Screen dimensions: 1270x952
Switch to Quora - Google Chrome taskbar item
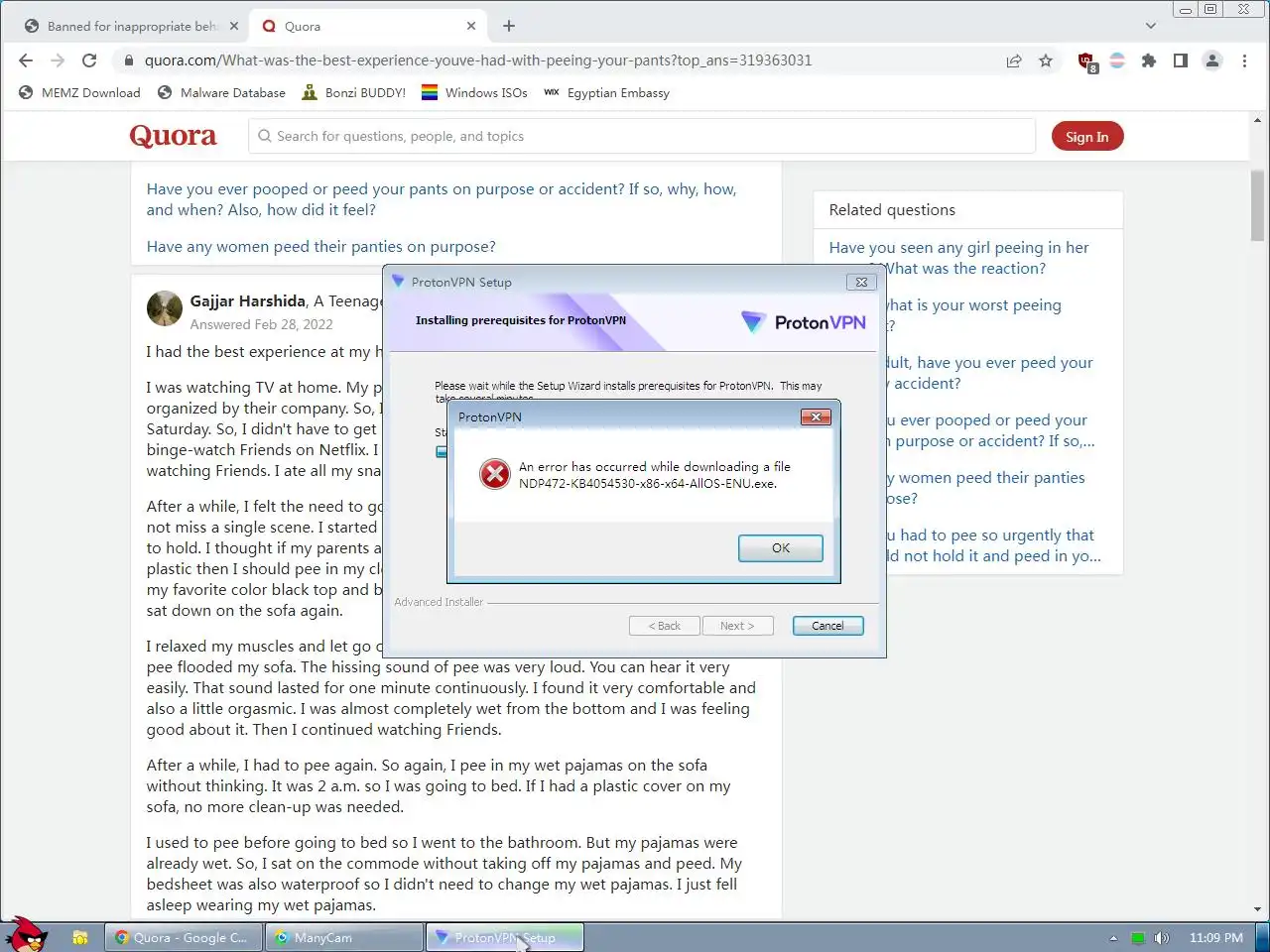[184, 937]
